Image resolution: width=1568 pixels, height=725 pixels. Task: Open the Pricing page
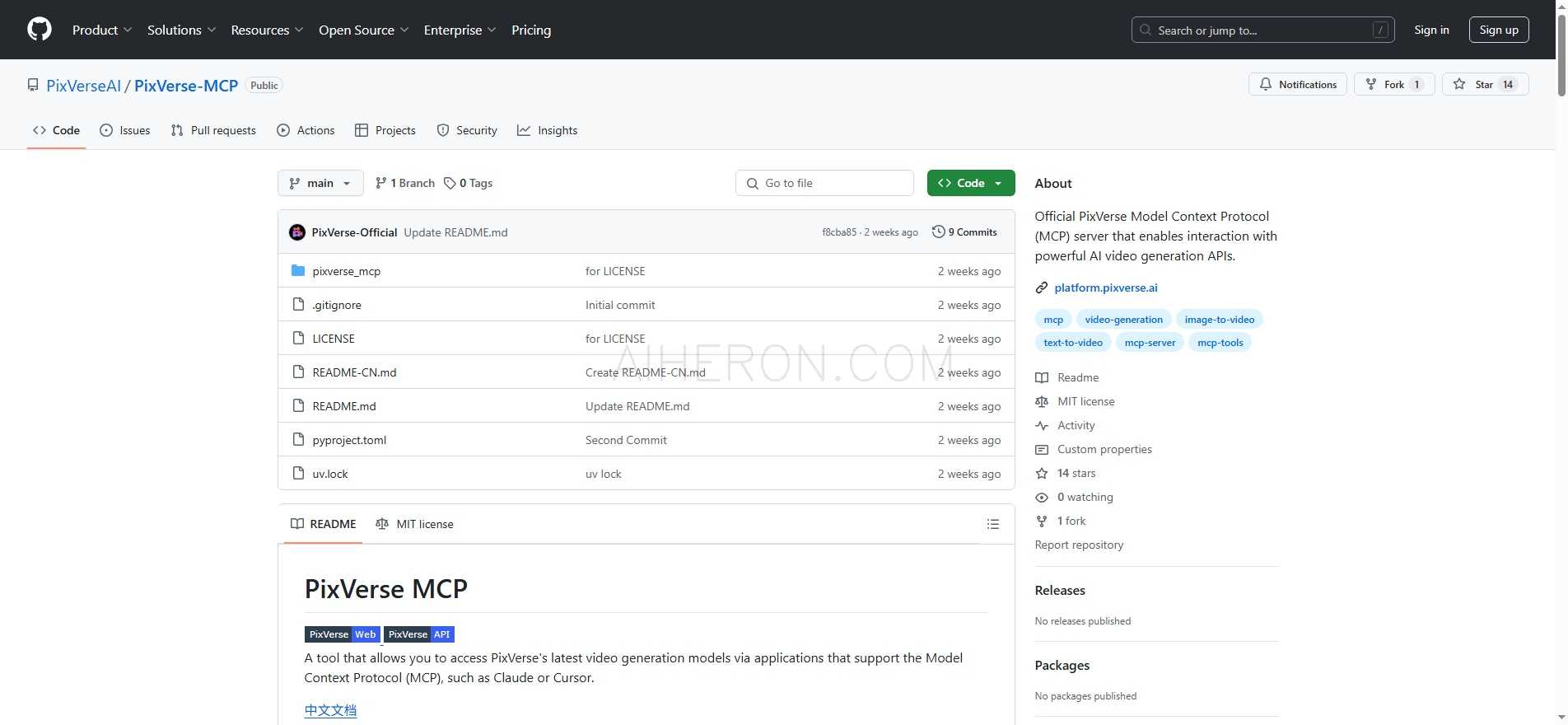click(x=531, y=30)
